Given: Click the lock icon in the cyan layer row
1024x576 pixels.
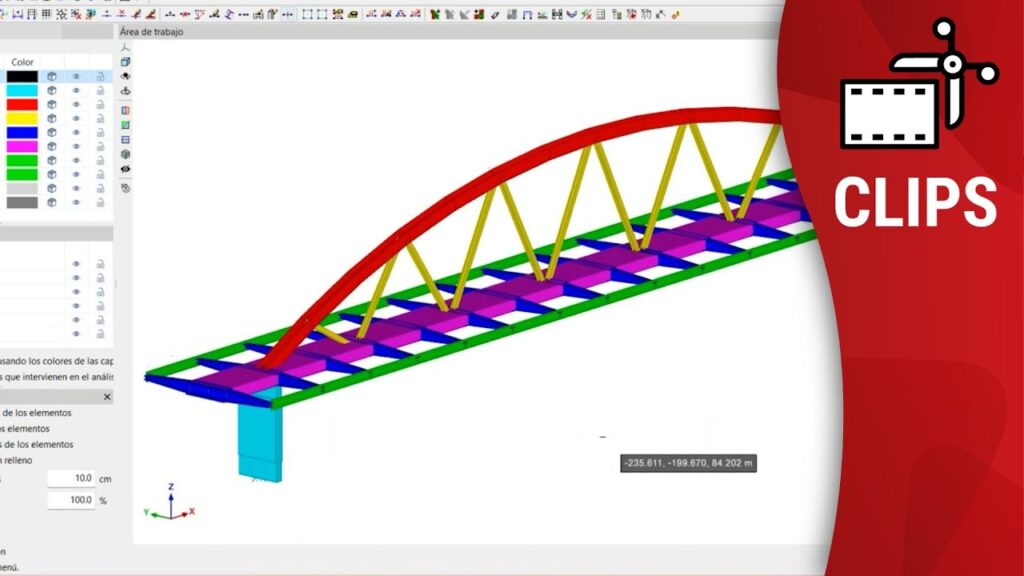Looking at the screenshot, I should 100,90.
